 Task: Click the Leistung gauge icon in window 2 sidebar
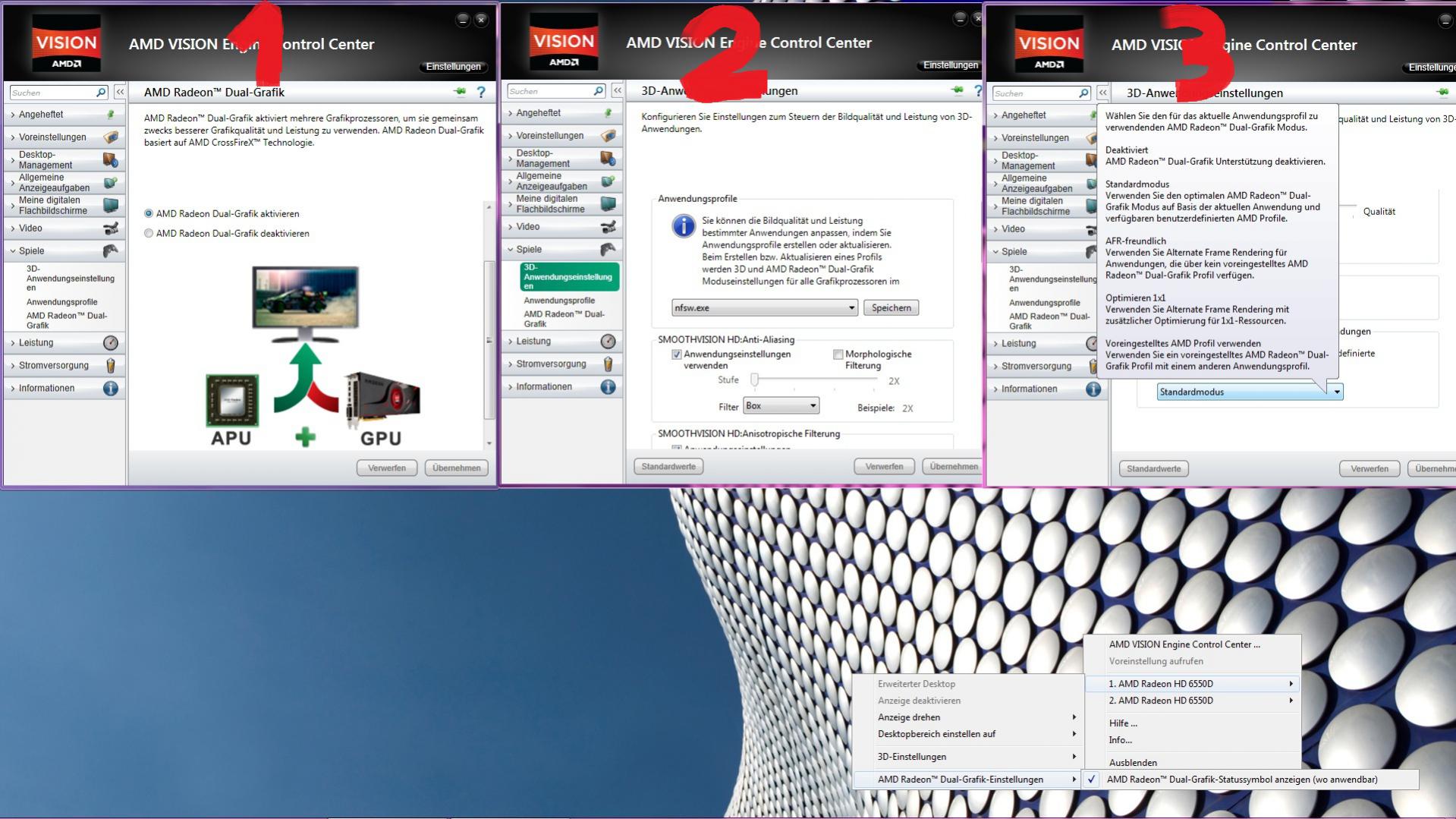click(x=608, y=342)
